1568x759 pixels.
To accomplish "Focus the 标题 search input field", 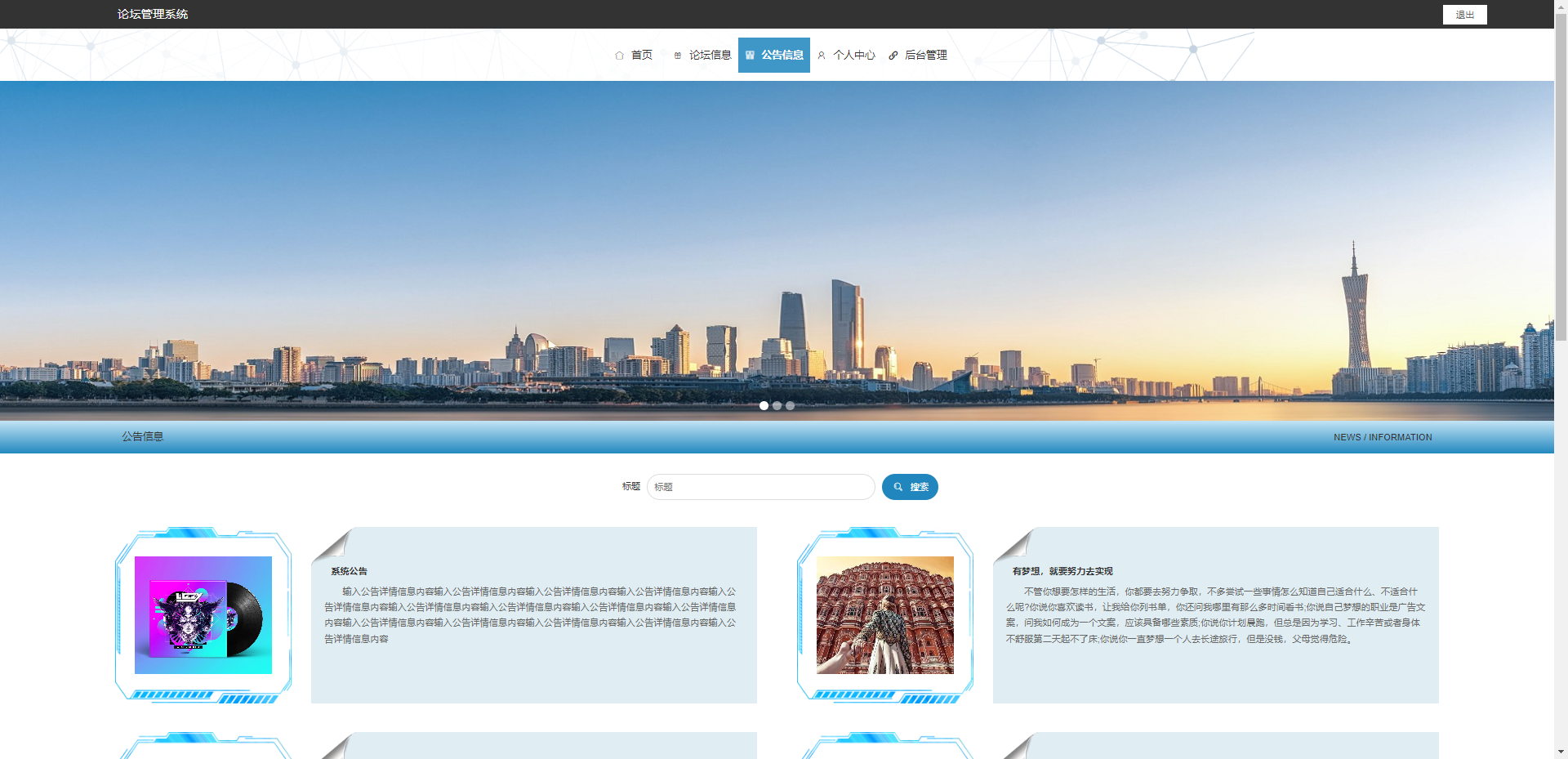I will tap(761, 487).
